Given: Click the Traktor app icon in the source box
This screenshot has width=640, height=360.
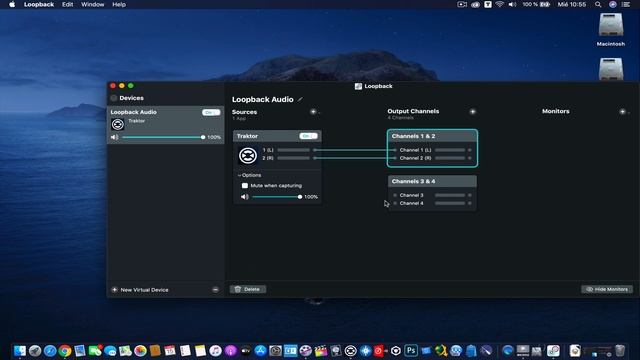Looking at the screenshot, I should (x=248, y=156).
